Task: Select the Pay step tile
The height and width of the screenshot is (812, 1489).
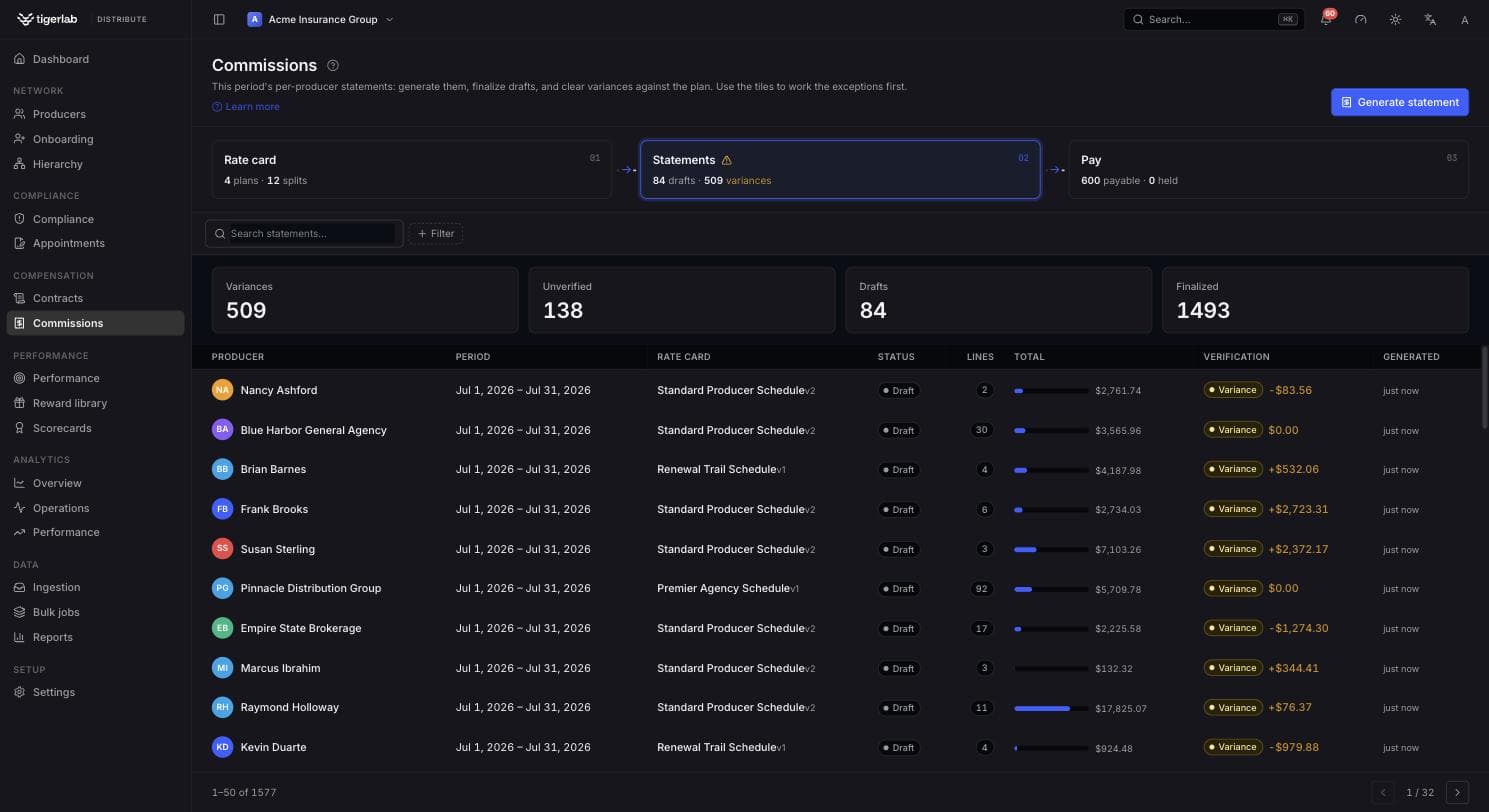Action: pos(1269,169)
